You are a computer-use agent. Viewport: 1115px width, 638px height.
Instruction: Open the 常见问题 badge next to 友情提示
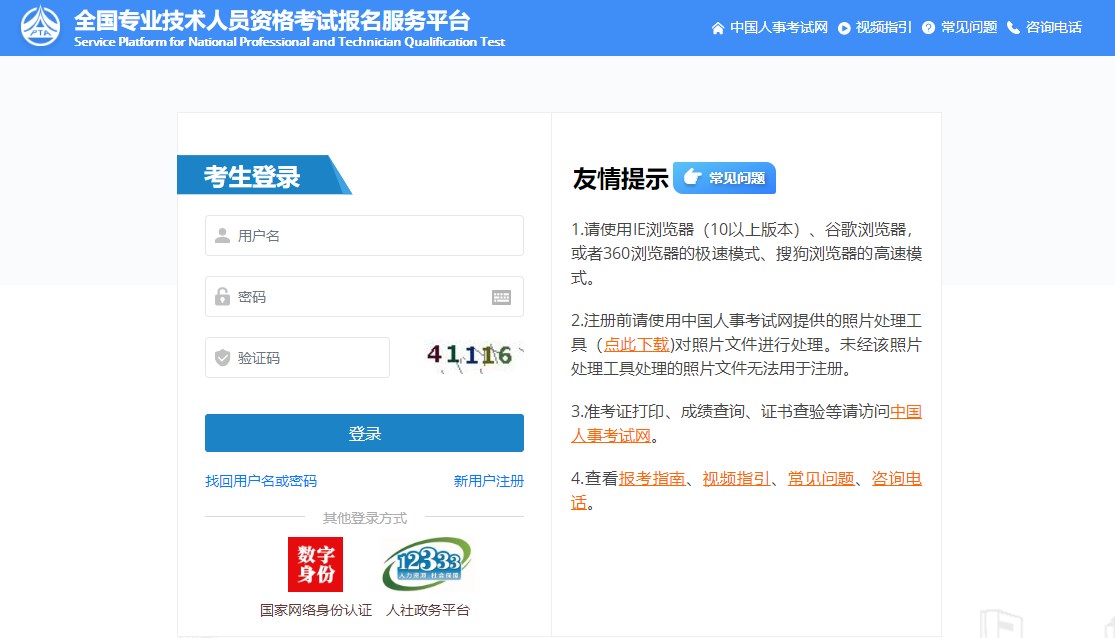tap(724, 177)
